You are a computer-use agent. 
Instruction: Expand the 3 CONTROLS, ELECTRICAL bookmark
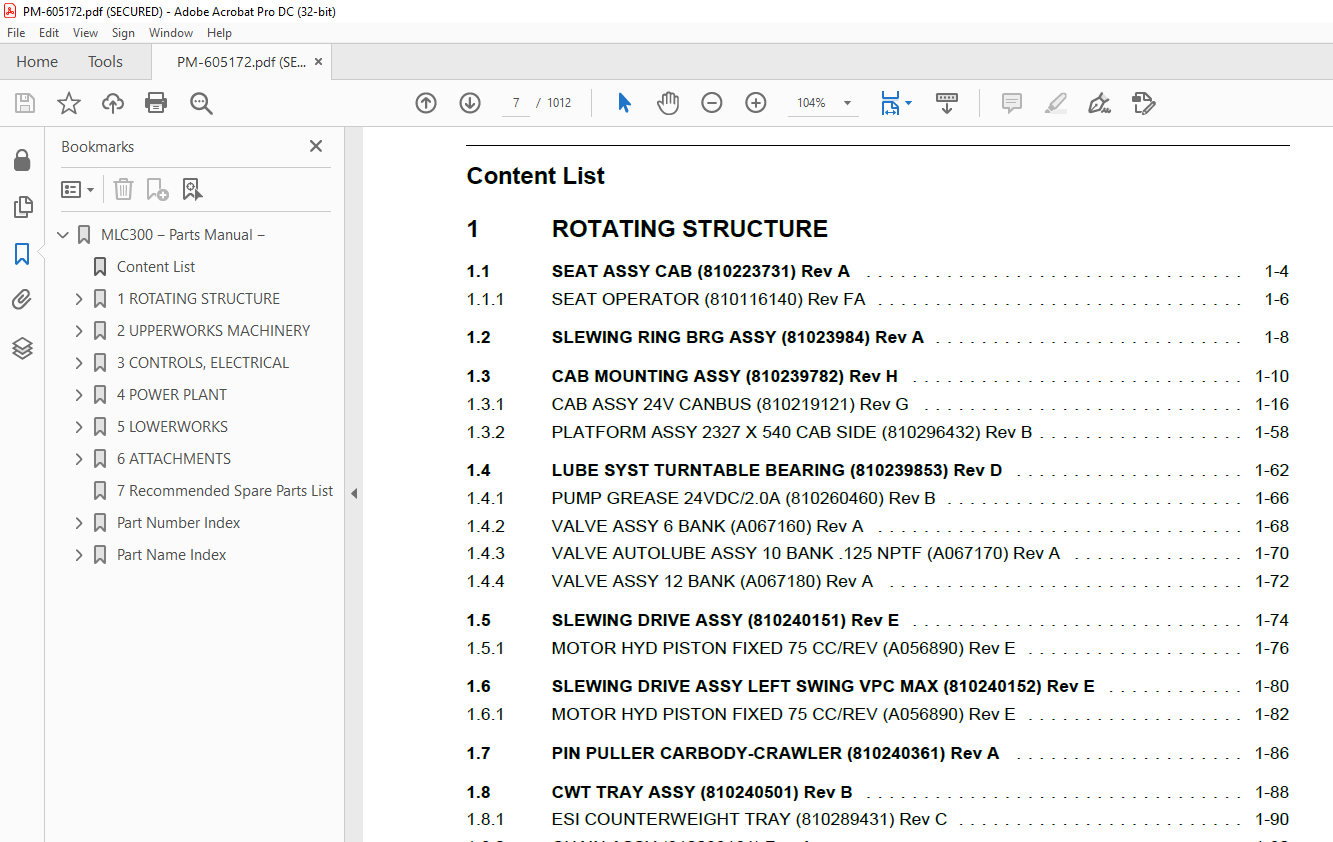[79, 363]
